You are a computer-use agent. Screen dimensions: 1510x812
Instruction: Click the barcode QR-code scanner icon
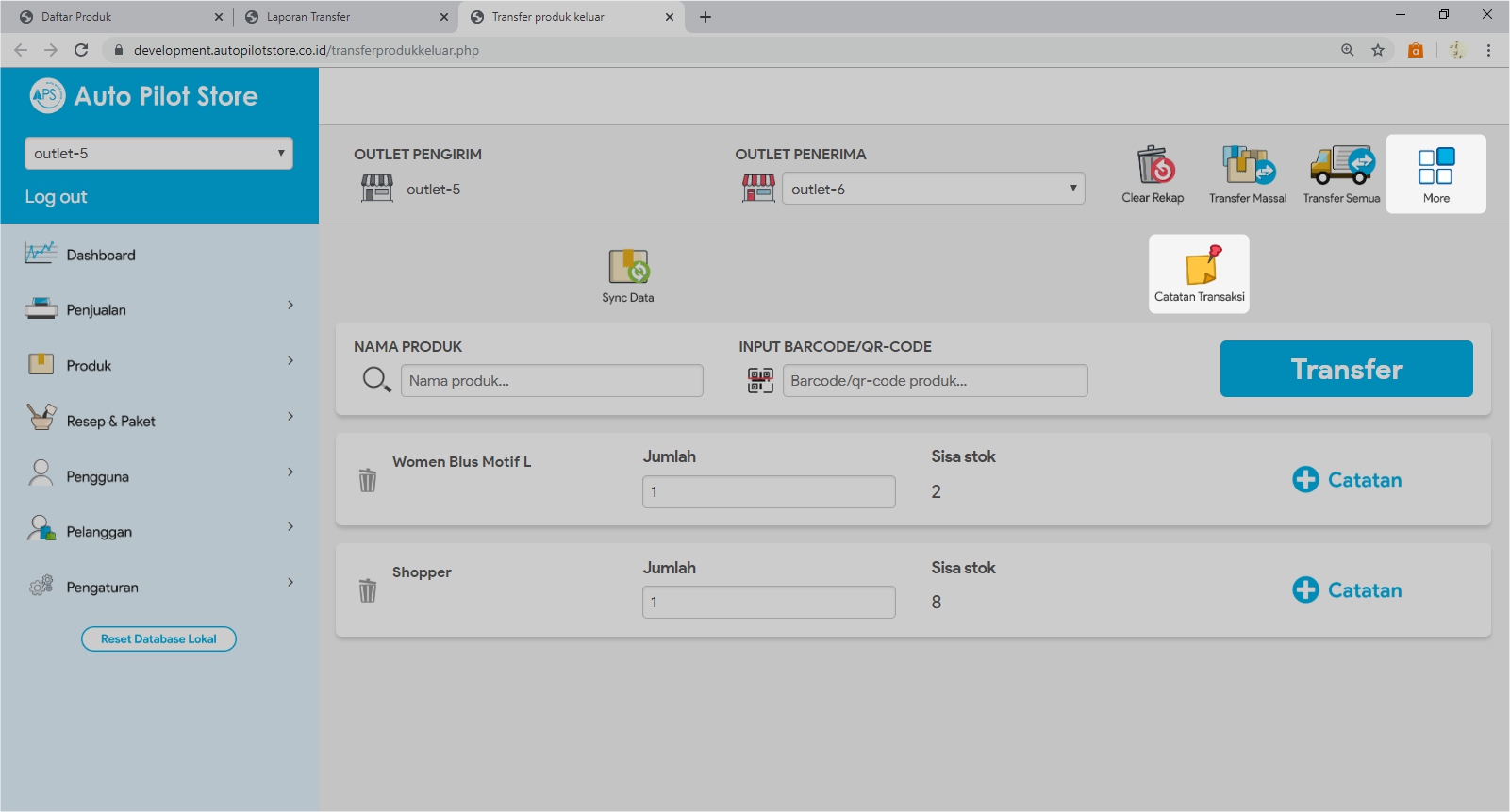click(760, 380)
